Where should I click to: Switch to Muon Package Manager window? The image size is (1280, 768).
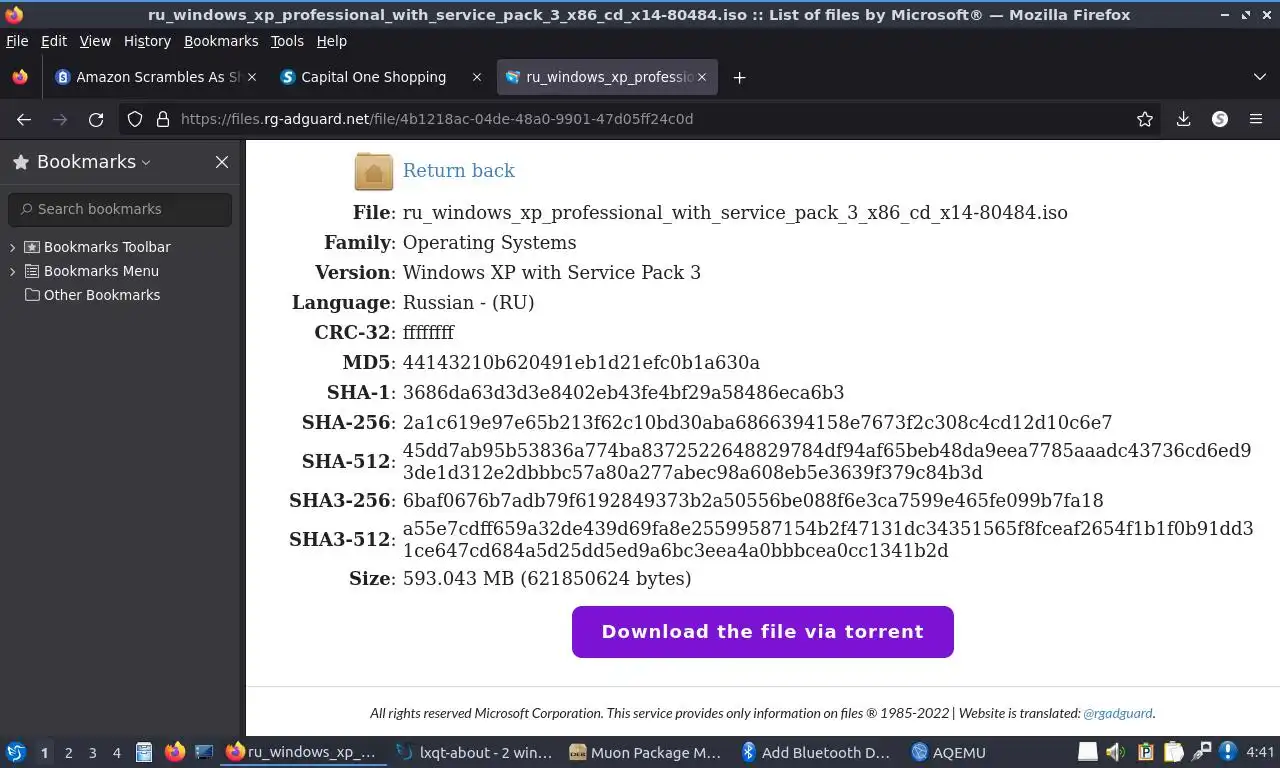[x=646, y=752]
